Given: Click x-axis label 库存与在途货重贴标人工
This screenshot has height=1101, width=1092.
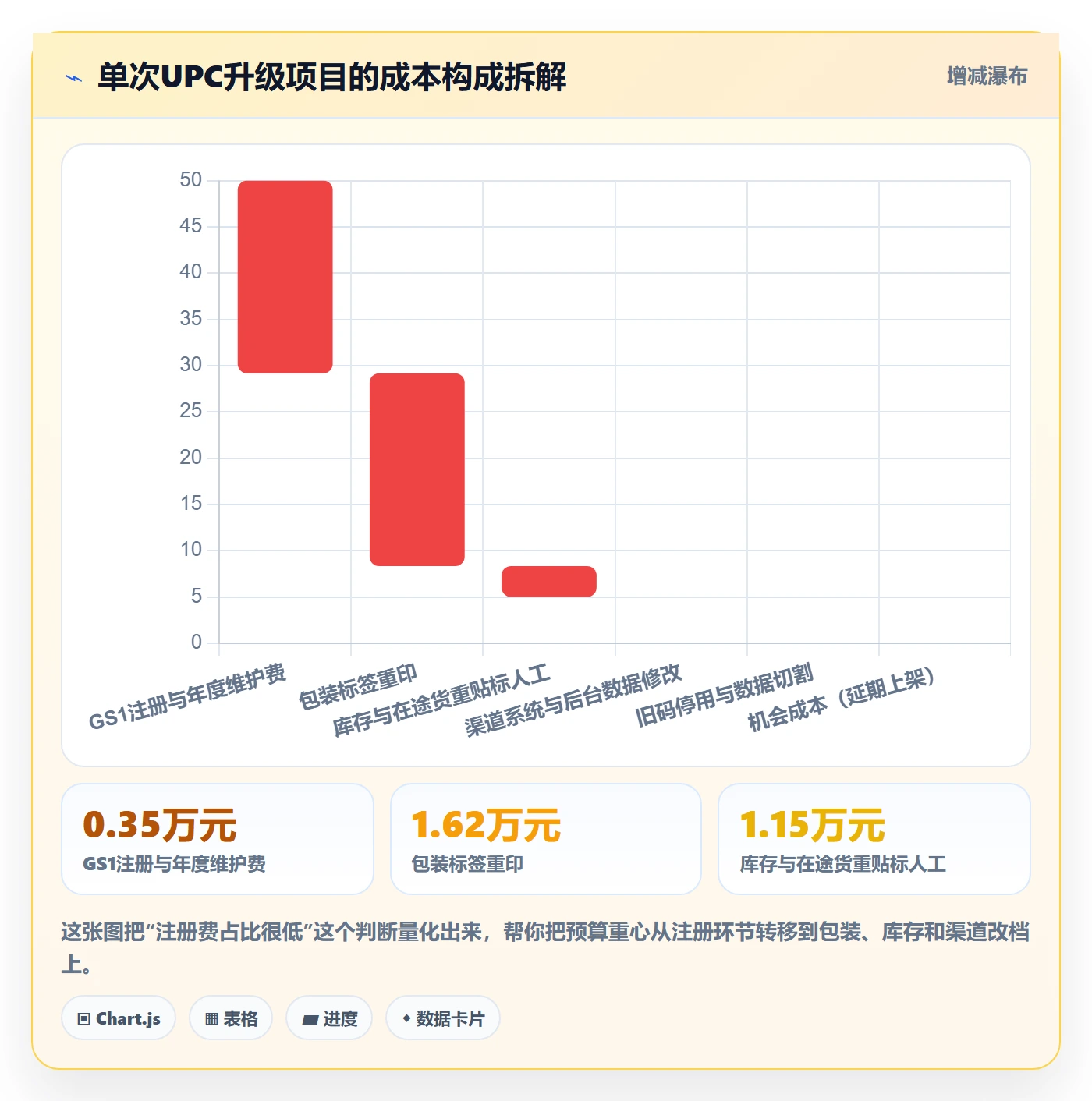Looking at the screenshot, I should click(441, 699).
